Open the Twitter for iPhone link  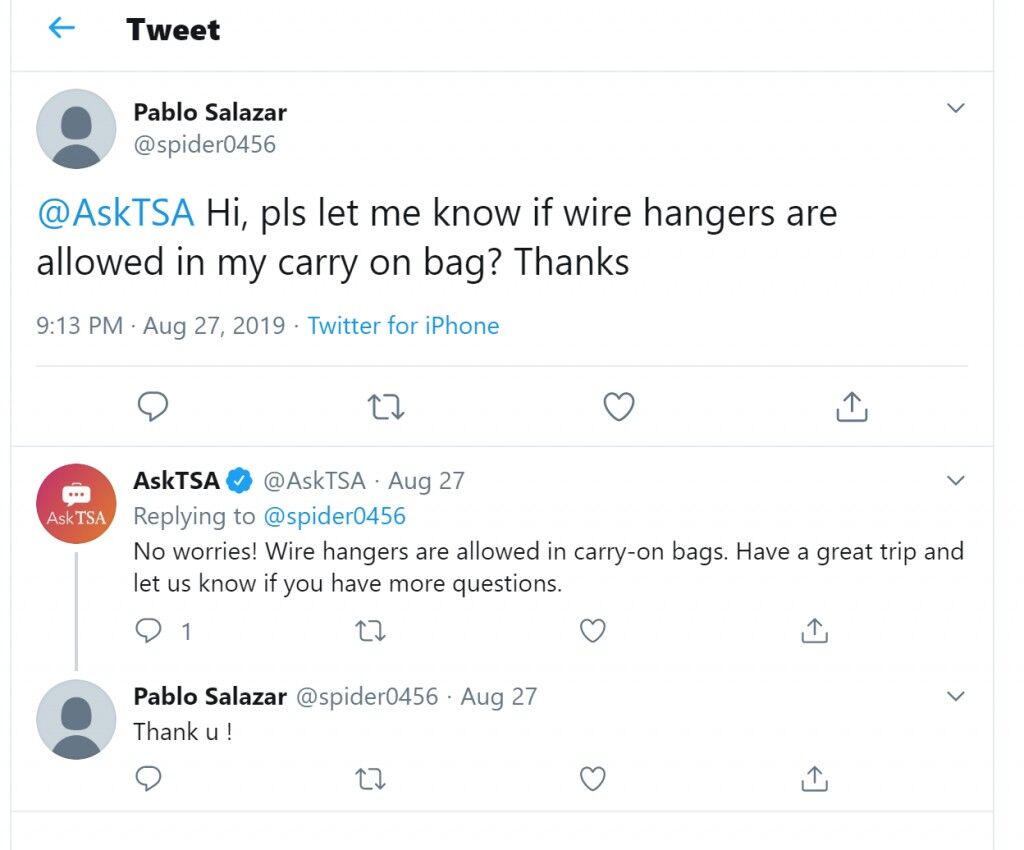(x=403, y=325)
